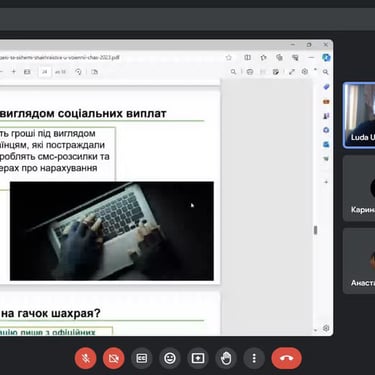Image resolution: width=375 pixels, height=375 pixels.
Task: Click the favorite star in address bar
Action: (x=229, y=58)
